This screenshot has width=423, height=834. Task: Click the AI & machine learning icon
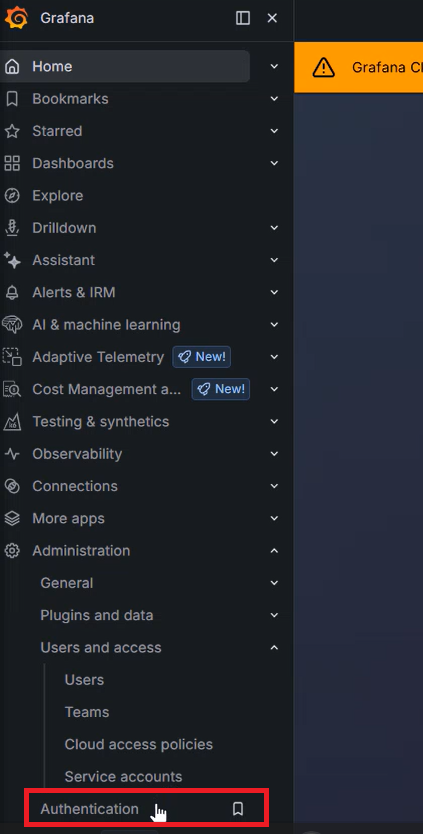(12, 324)
